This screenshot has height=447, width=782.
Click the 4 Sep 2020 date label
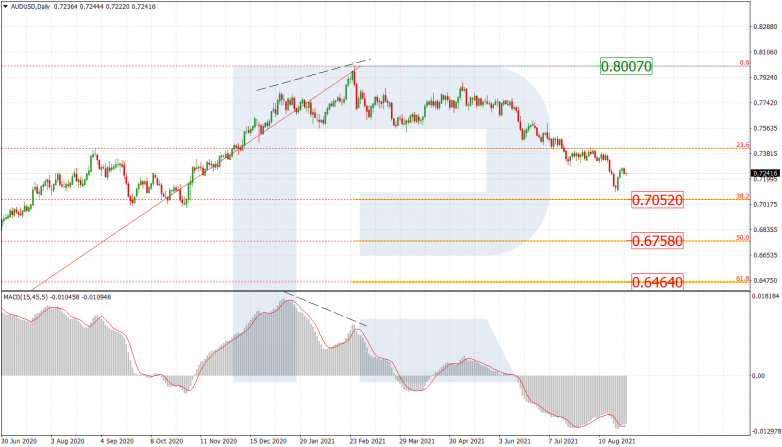pyautogui.click(x=117, y=442)
